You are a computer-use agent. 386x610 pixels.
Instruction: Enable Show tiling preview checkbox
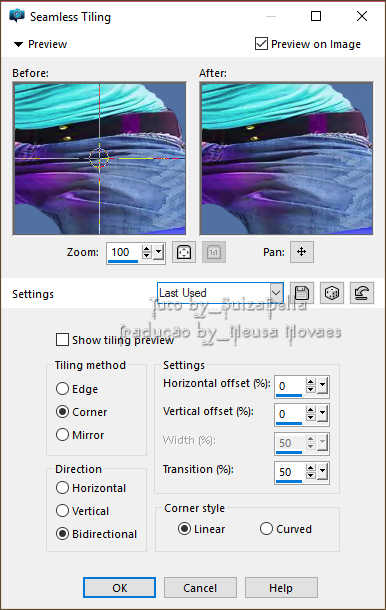pos(62,340)
